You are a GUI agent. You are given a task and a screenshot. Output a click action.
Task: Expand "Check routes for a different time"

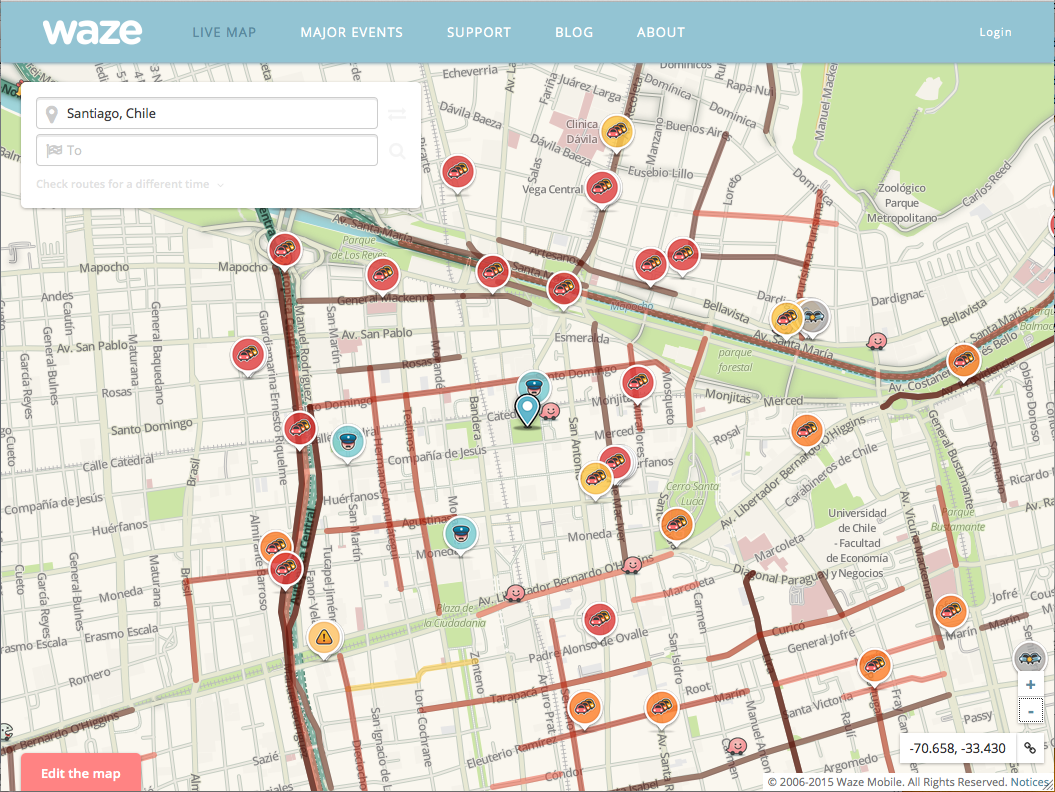click(x=129, y=184)
